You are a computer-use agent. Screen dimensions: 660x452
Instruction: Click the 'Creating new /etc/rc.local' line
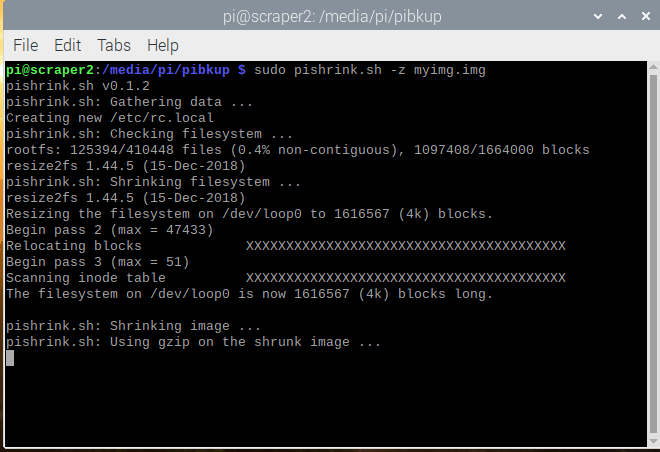tap(110, 118)
